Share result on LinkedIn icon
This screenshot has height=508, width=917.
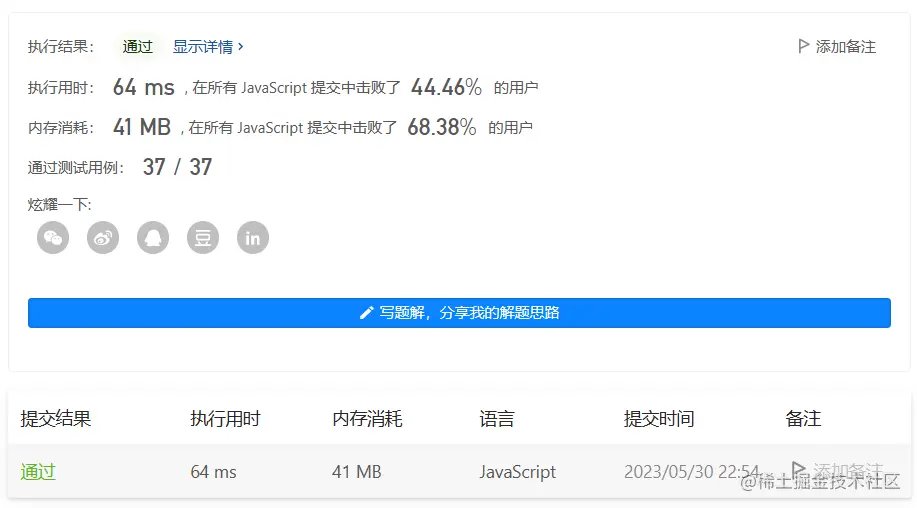[x=253, y=238]
